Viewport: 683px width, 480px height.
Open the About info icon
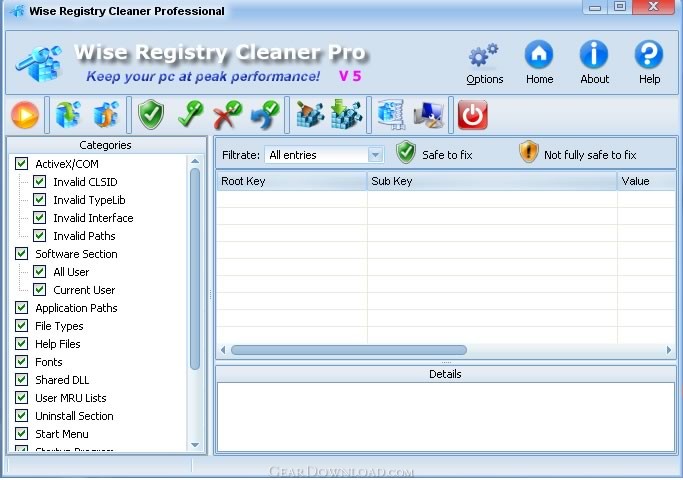(x=594, y=54)
